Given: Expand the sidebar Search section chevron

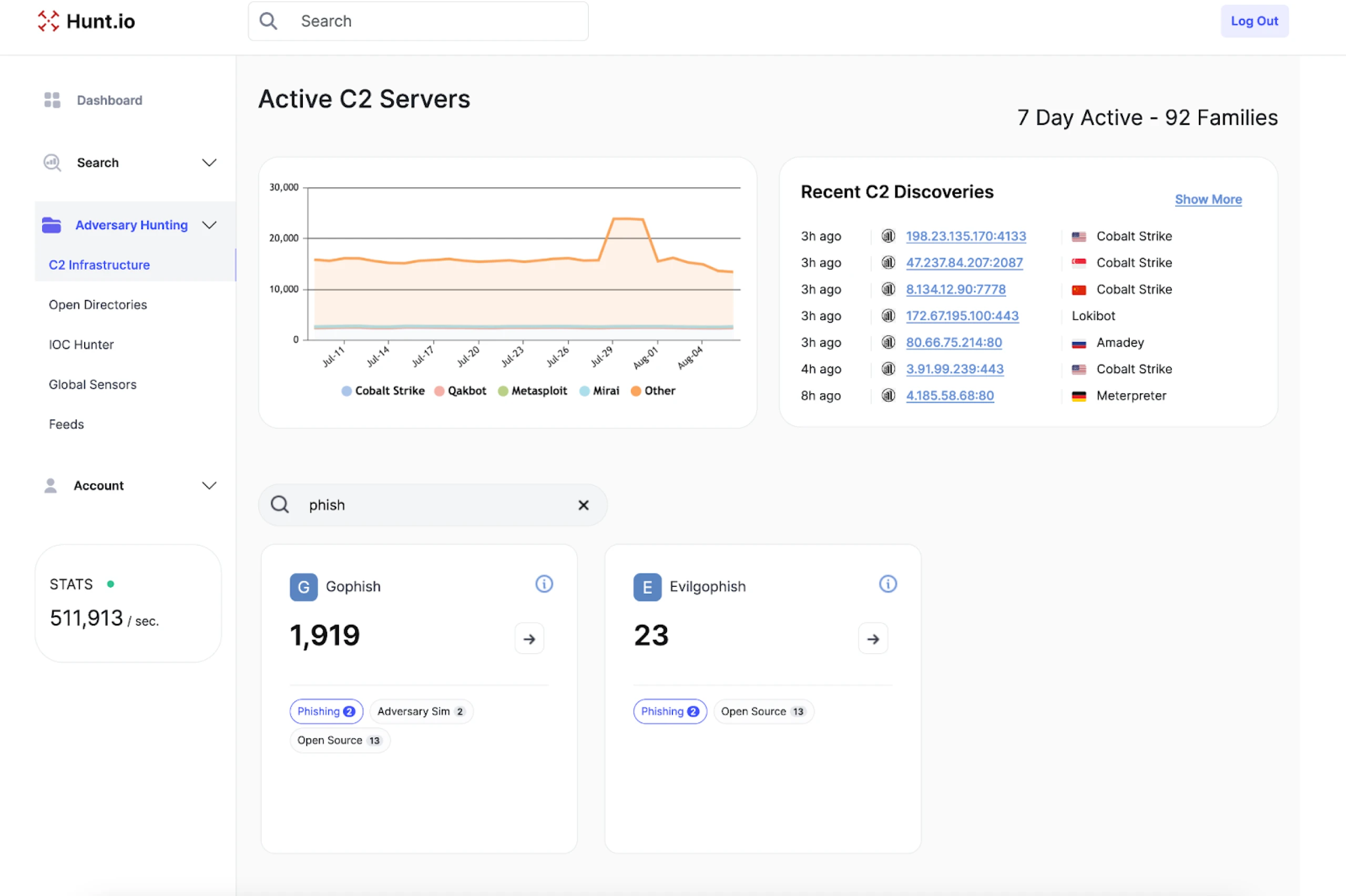Looking at the screenshot, I should pyautogui.click(x=209, y=163).
